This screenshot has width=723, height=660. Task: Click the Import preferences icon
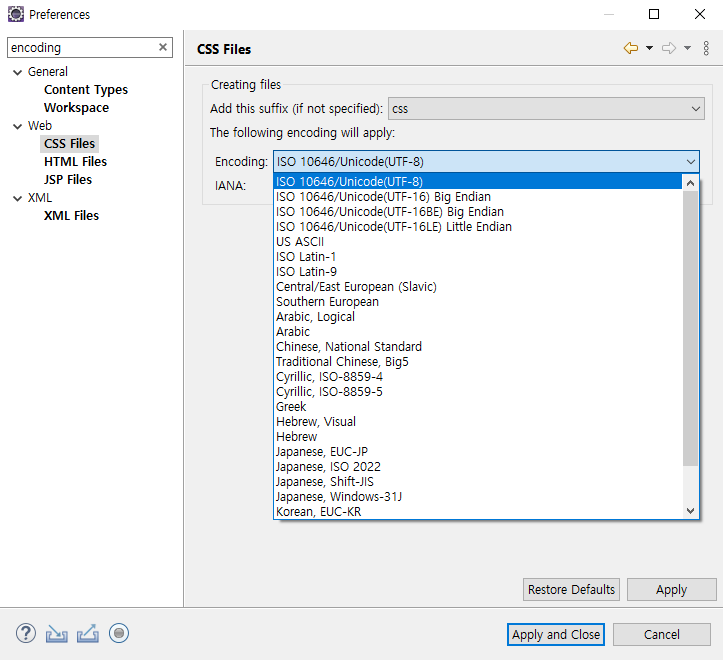click(57, 634)
